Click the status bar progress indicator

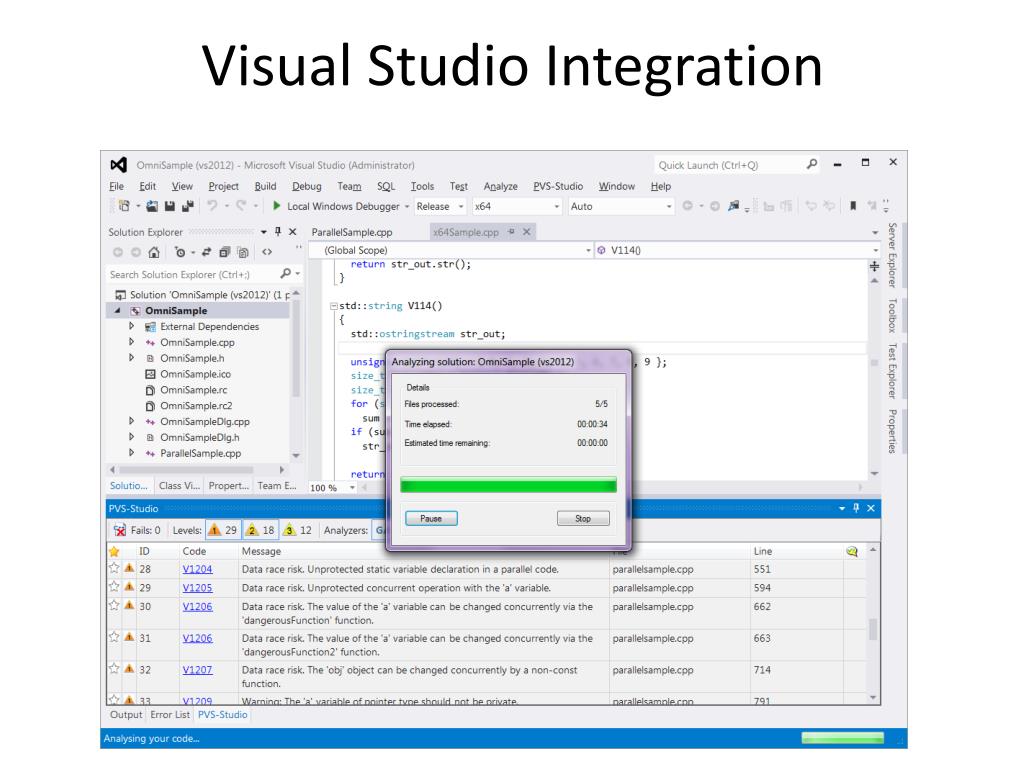point(842,738)
